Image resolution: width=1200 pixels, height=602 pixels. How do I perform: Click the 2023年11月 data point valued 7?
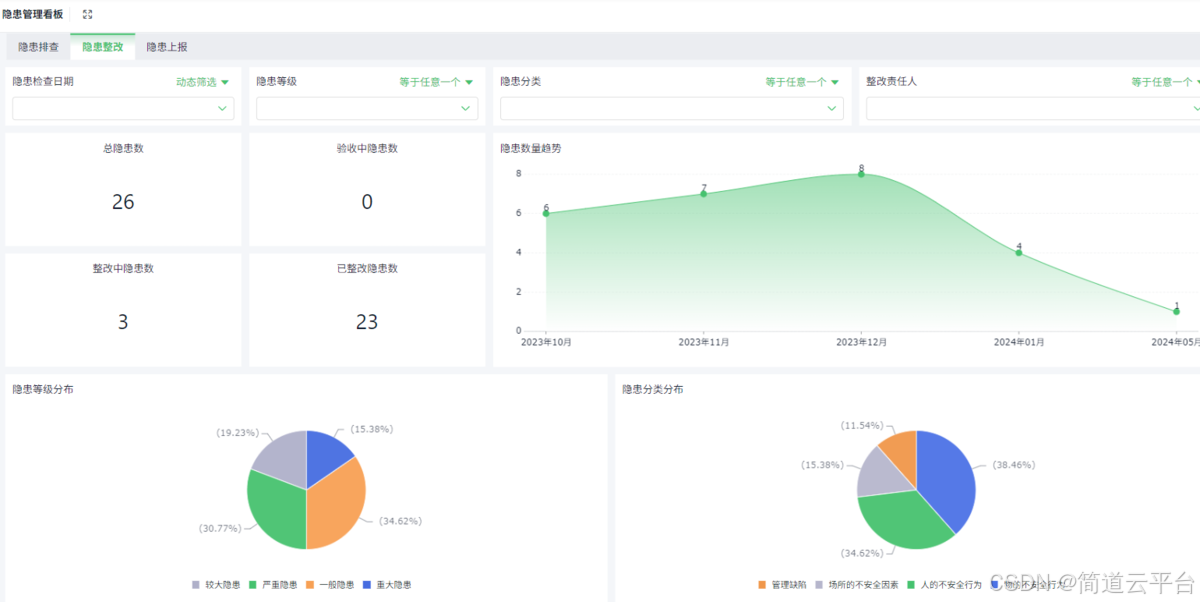point(704,193)
